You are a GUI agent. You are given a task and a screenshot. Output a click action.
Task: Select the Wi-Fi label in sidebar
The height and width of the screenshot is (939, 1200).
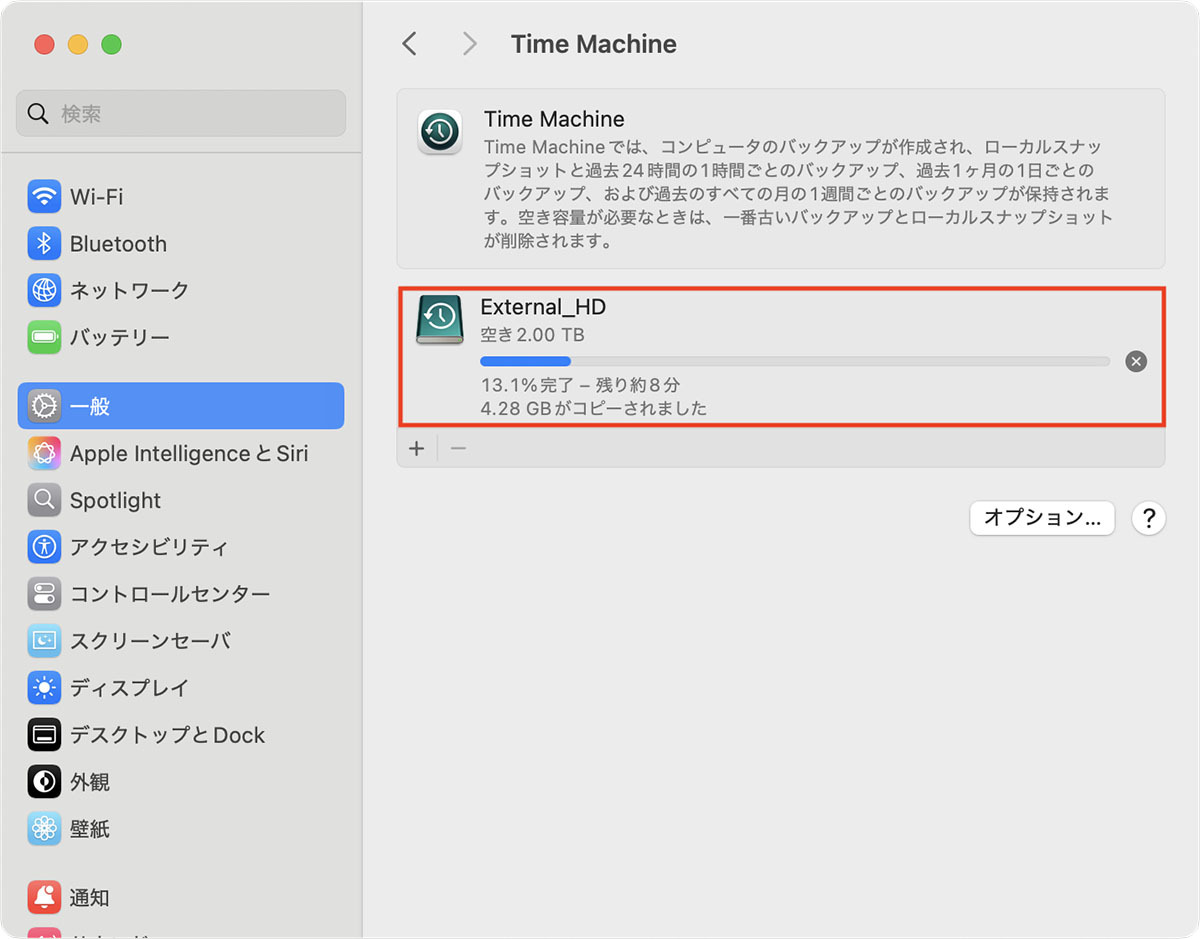tap(97, 197)
